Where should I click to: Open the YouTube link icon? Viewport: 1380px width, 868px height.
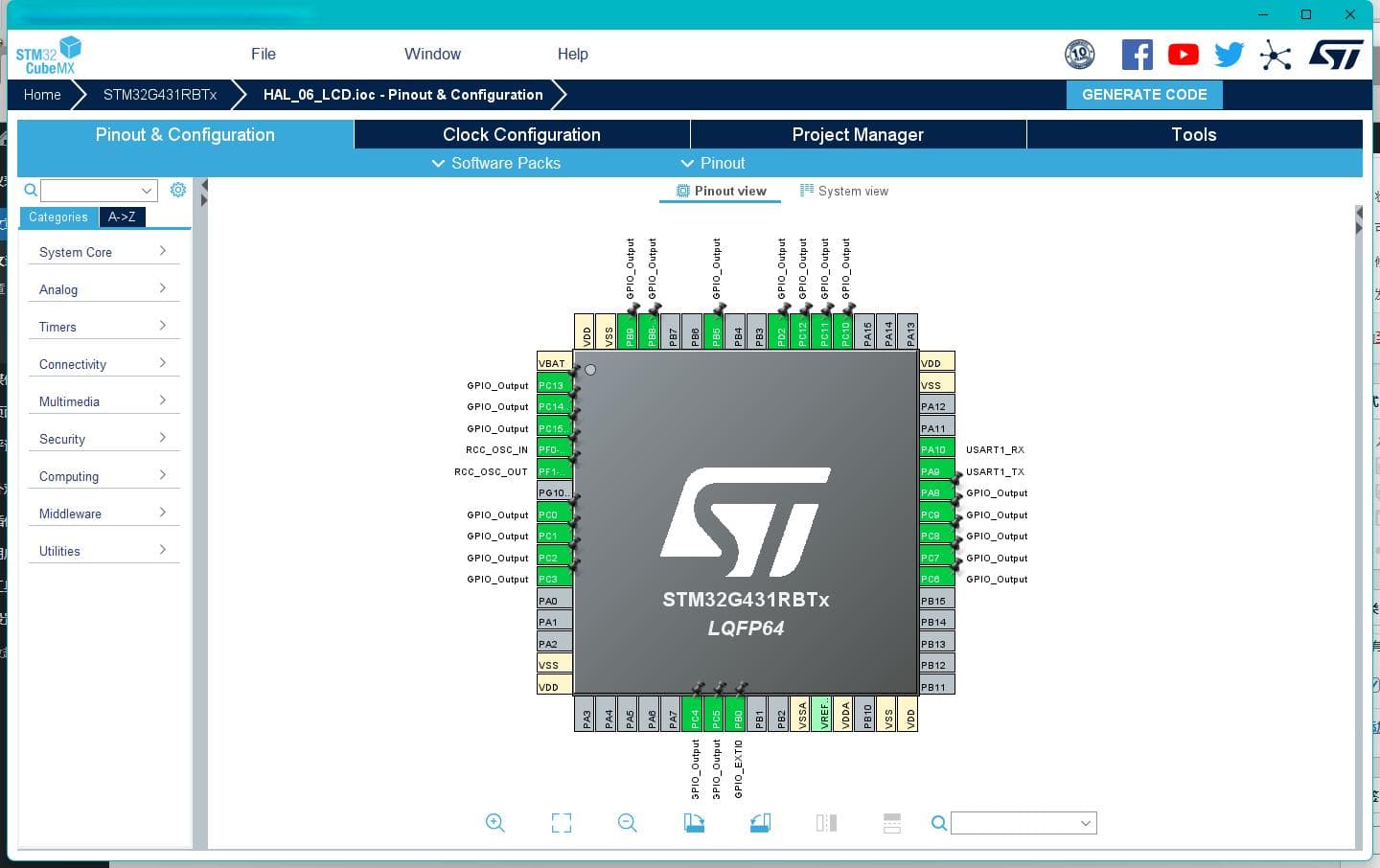pyautogui.click(x=1184, y=55)
